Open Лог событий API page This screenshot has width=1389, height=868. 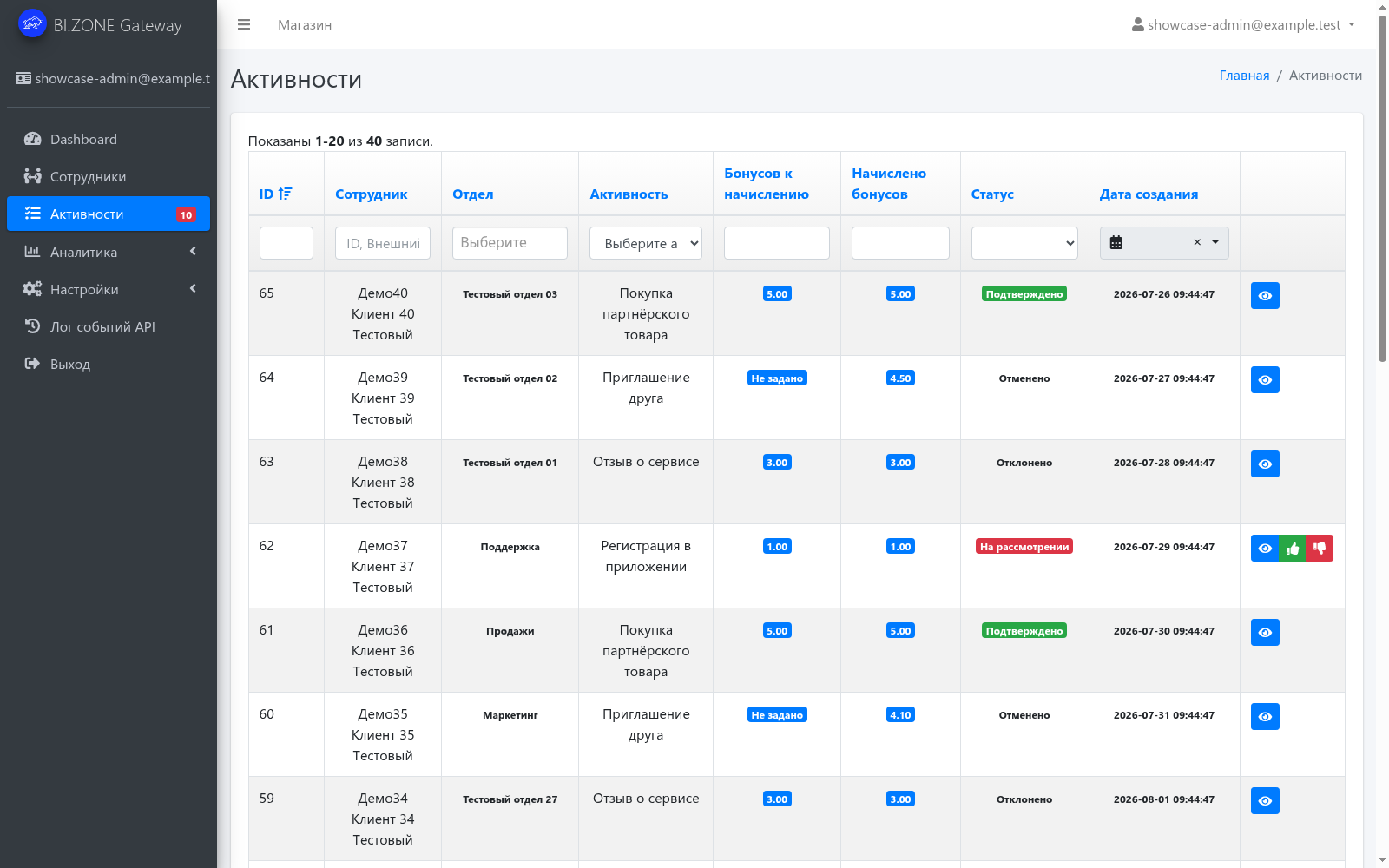[109, 326]
